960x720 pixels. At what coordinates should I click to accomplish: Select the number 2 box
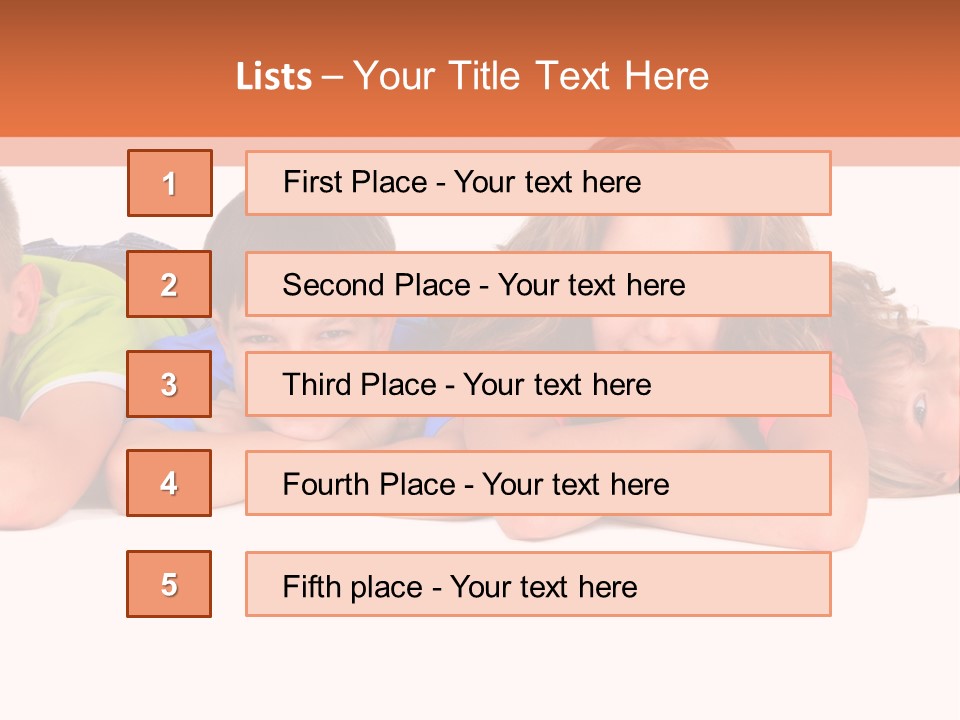click(x=169, y=284)
